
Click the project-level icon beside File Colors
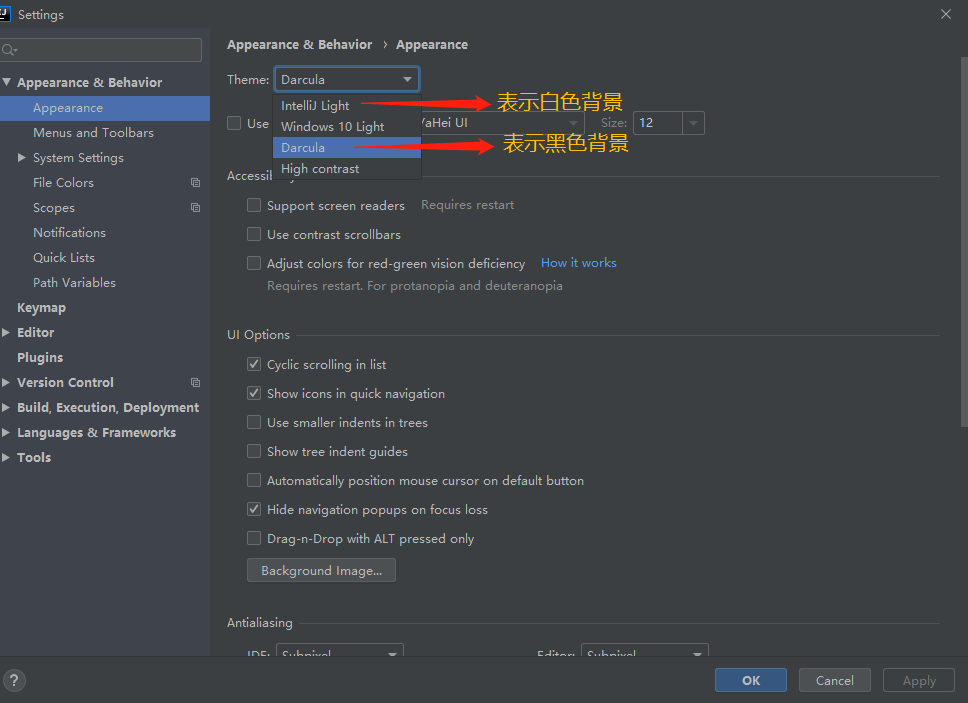[195, 183]
